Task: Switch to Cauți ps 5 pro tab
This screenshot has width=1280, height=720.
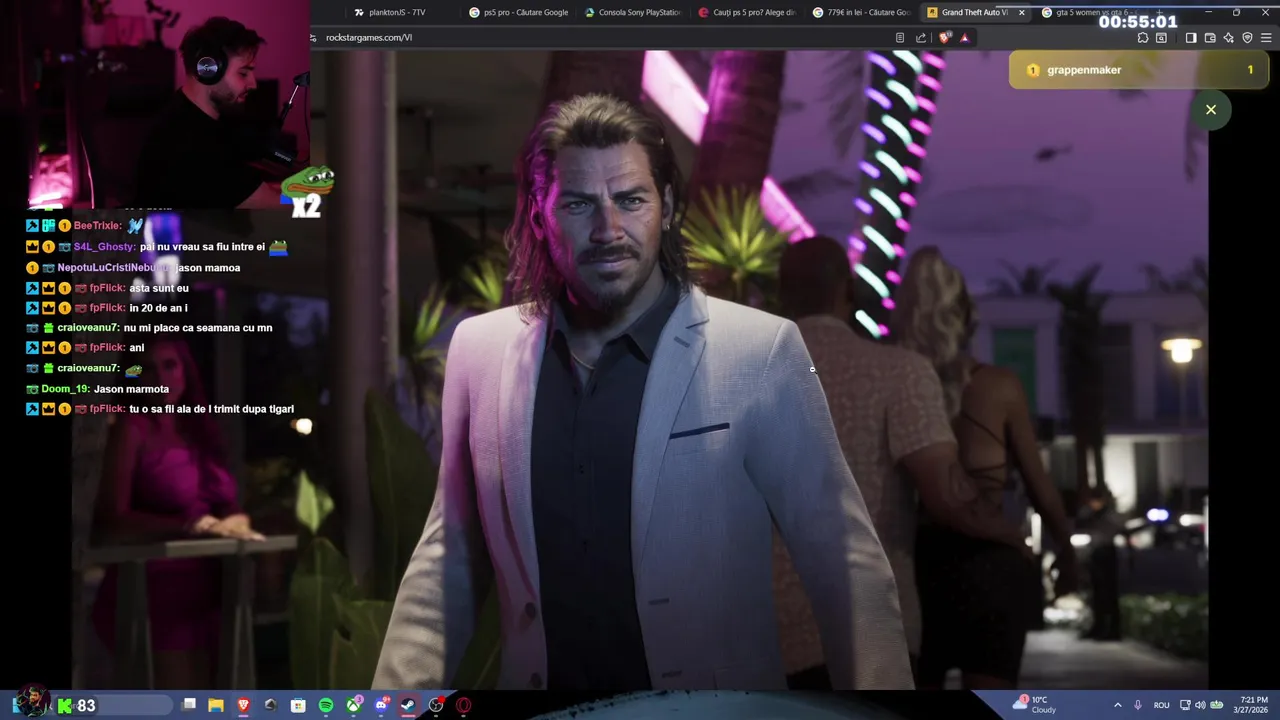Action: 748,12
